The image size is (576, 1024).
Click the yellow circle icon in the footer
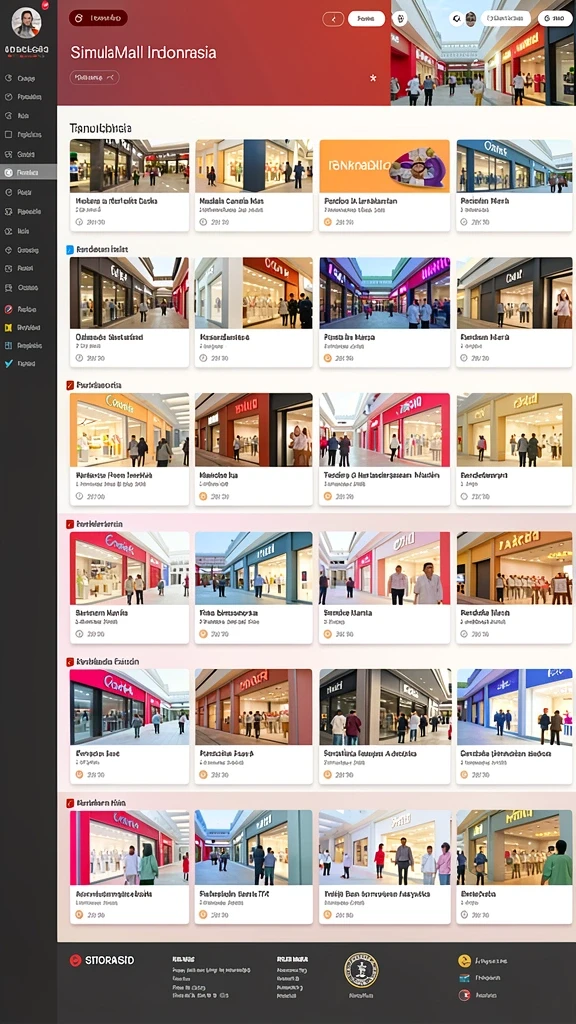click(464, 961)
